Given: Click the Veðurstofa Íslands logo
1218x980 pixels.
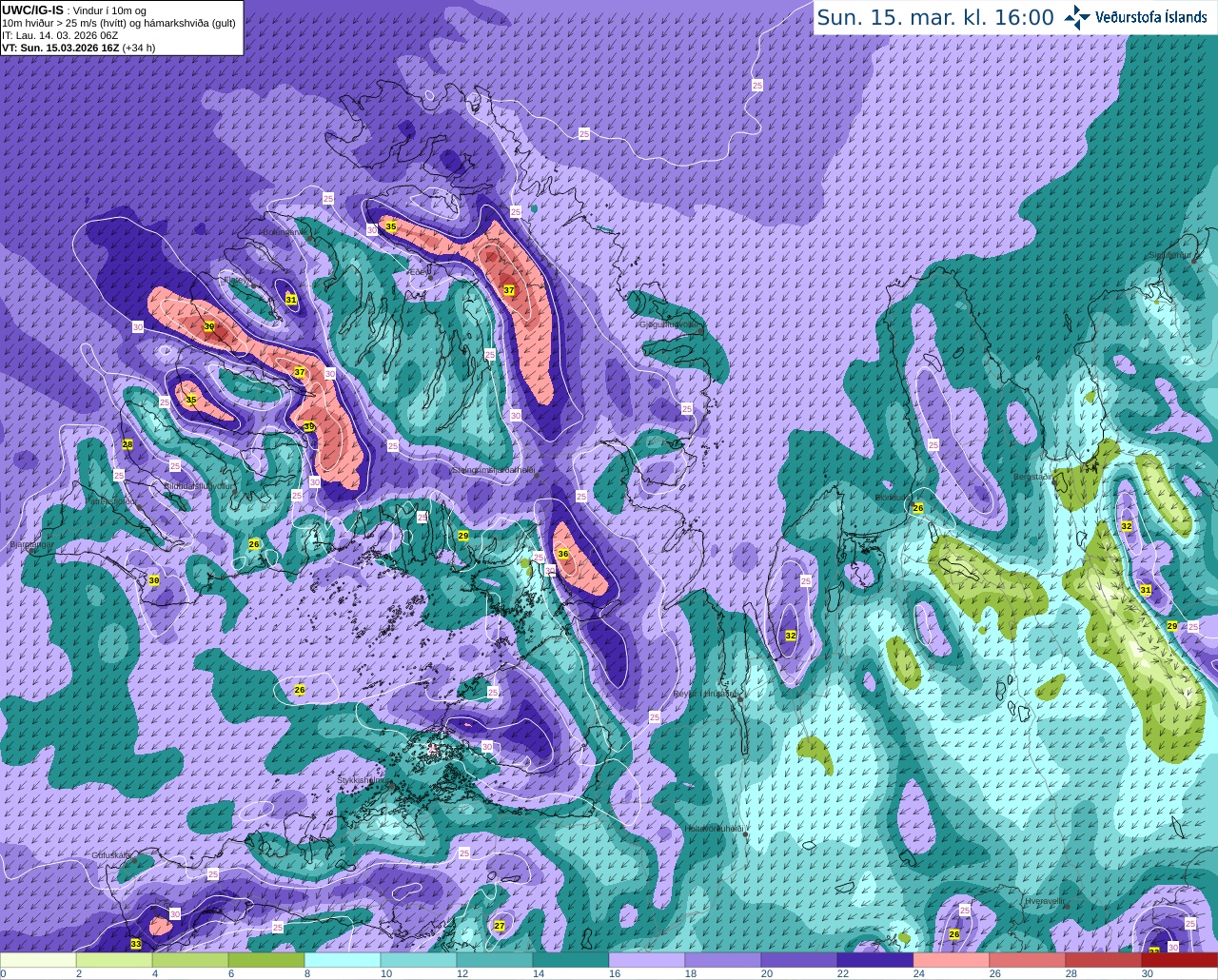Looking at the screenshot, I should 1135,17.
